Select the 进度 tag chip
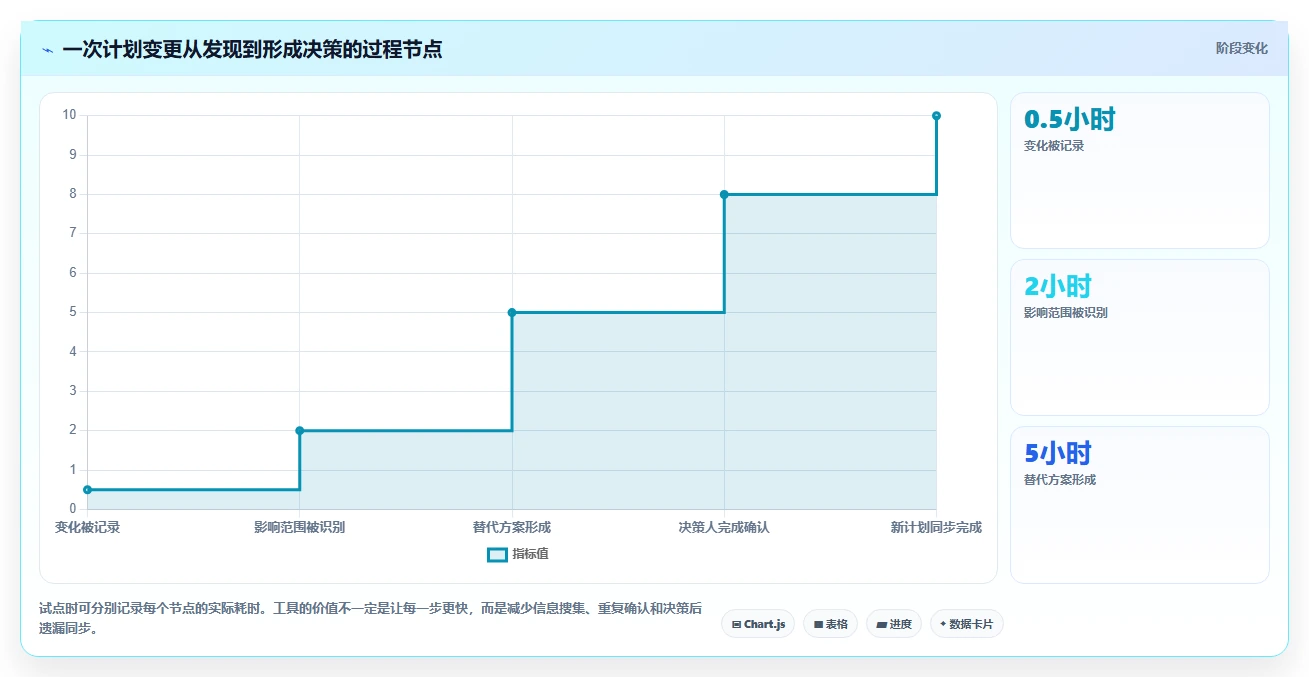Image resolution: width=1309 pixels, height=677 pixels. pyautogui.click(x=893, y=624)
